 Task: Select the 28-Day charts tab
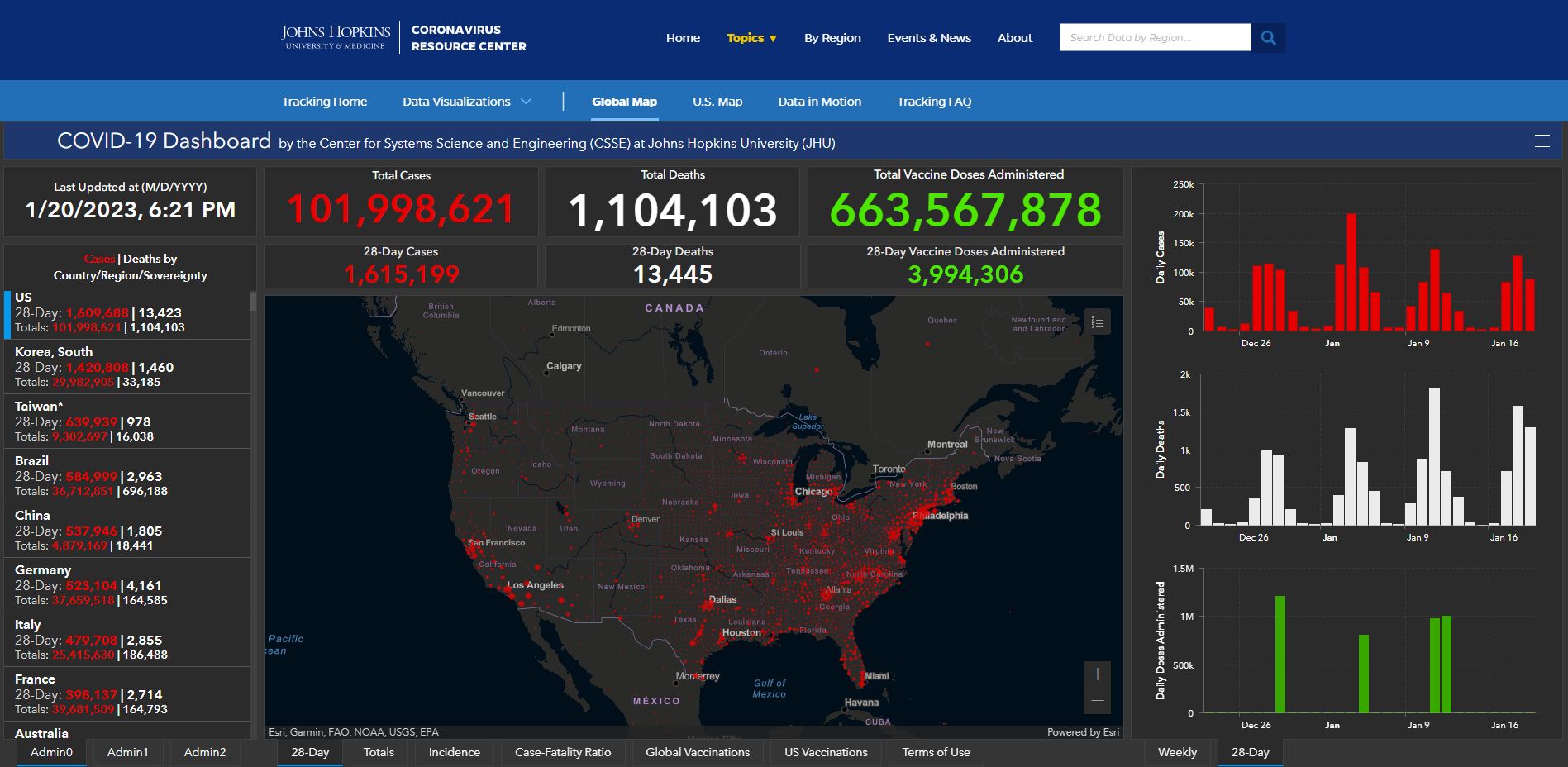[1250, 753]
